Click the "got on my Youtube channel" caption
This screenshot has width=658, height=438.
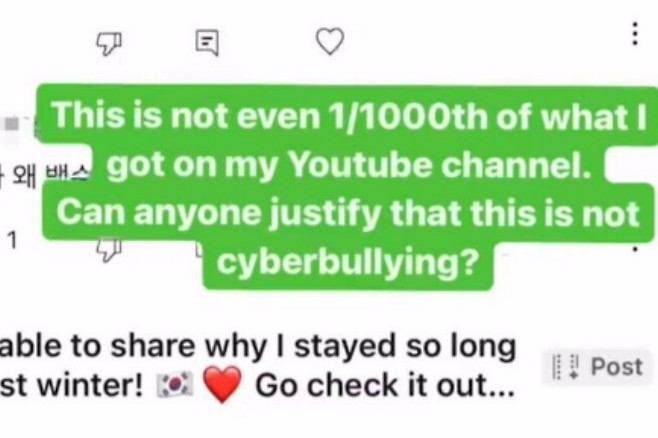[345, 166]
